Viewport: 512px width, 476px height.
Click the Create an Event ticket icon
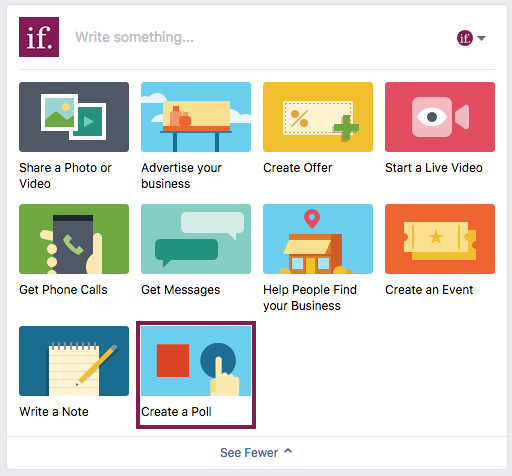coord(440,239)
